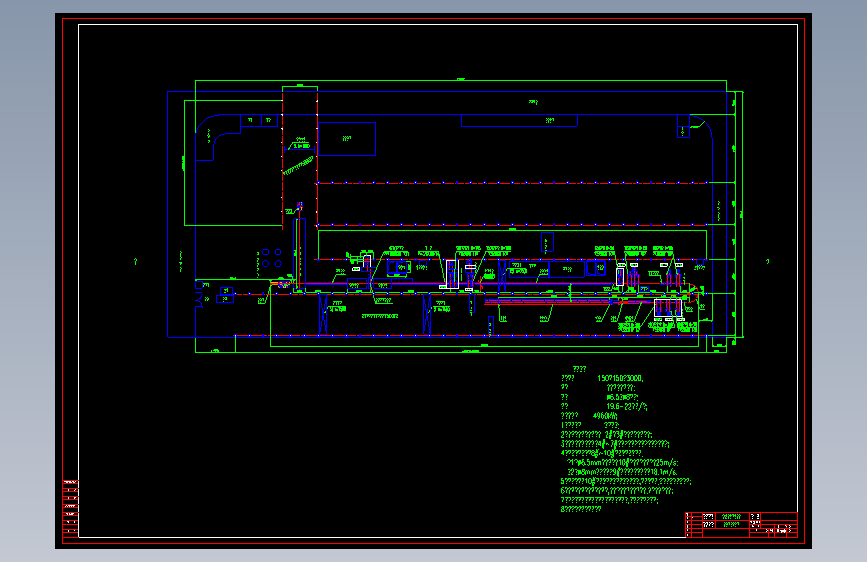Click the note value '150?150?3000,'
The image size is (867, 562).
(620, 378)
